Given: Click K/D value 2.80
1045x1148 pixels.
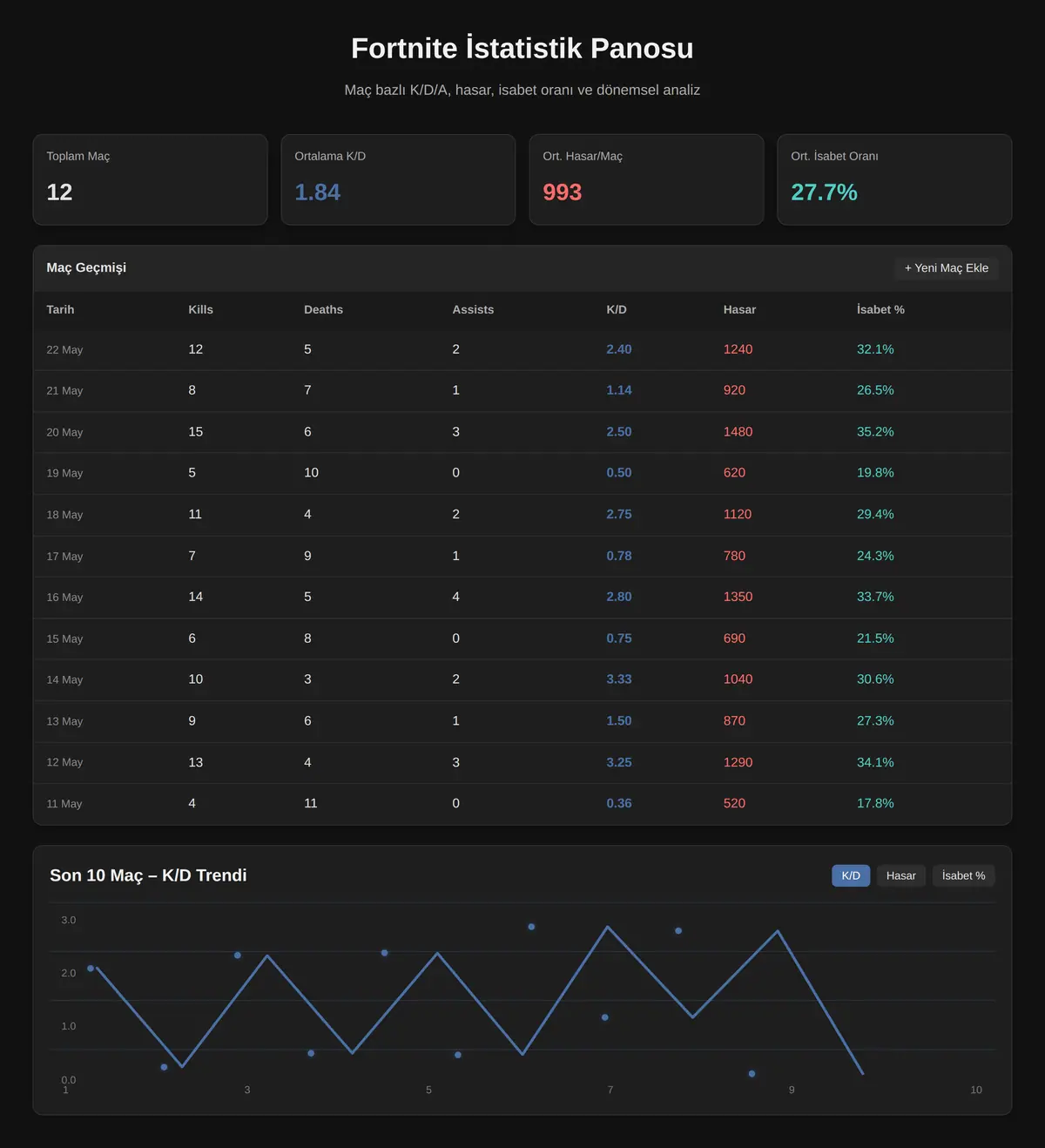Looking at the screenshot, I should pyautogui.click(x=619, y=597).
